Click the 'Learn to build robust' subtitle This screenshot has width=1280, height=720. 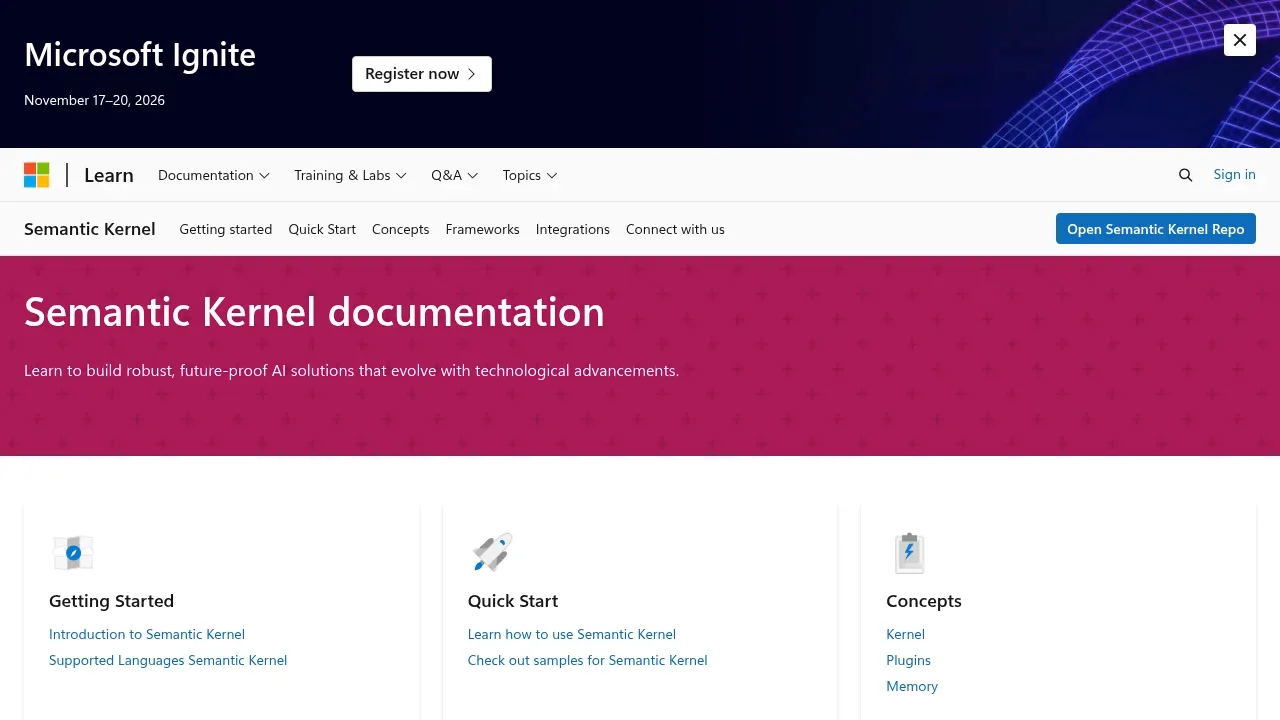(351, 370)
